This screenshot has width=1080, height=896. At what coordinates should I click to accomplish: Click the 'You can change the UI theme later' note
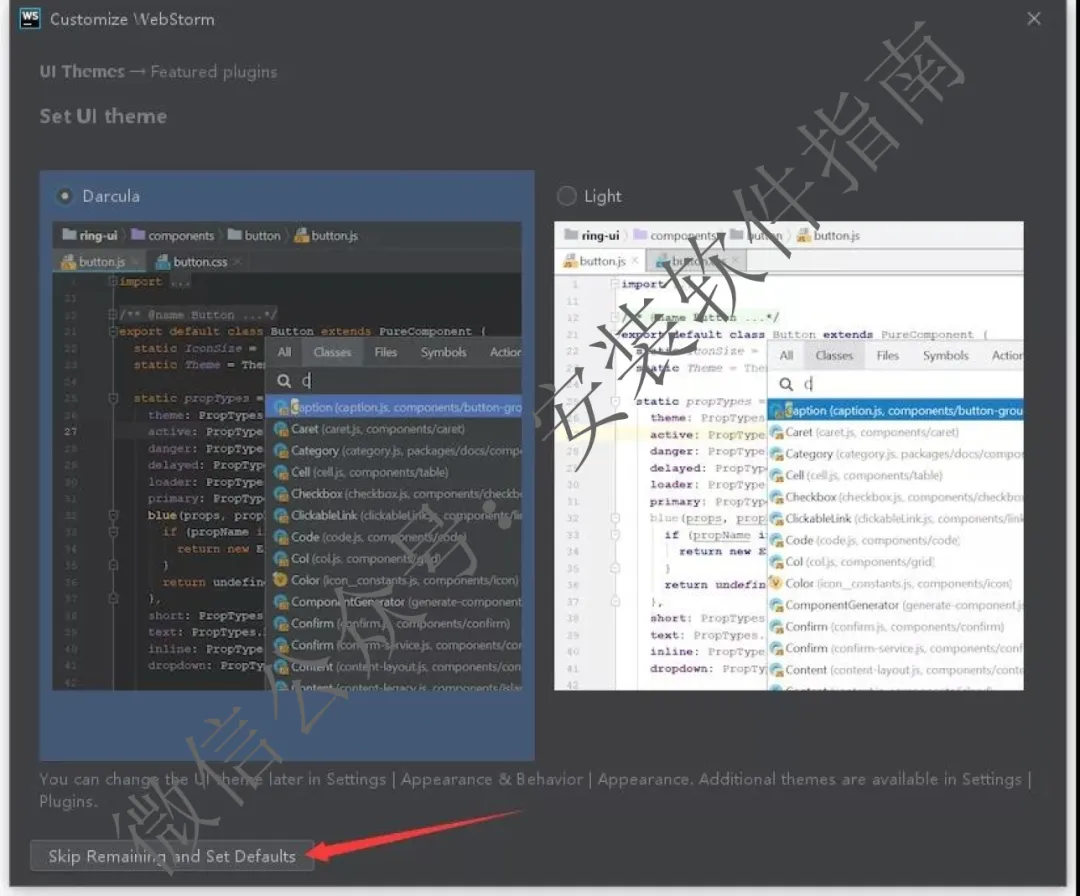(x=535, y=790)
